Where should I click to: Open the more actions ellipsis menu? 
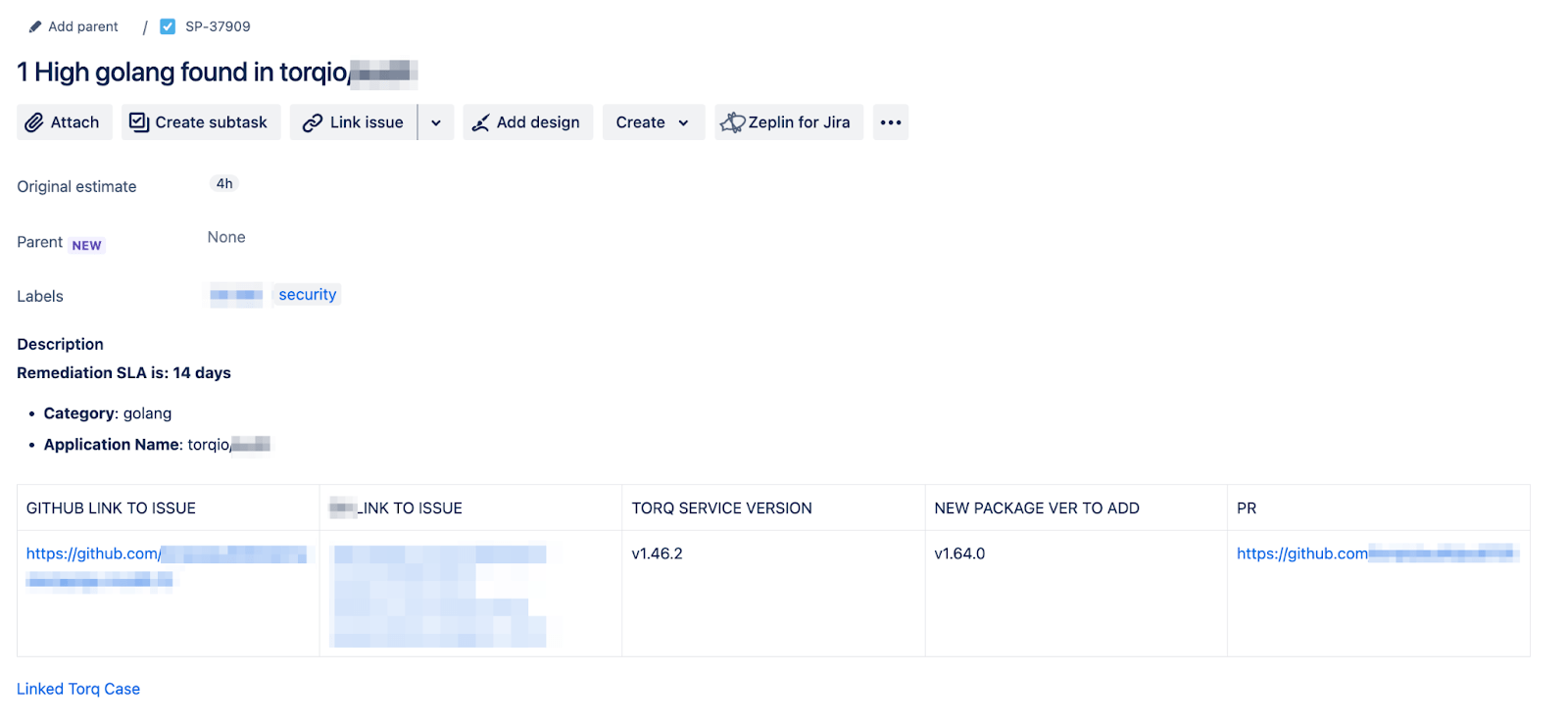click(891, 122)
